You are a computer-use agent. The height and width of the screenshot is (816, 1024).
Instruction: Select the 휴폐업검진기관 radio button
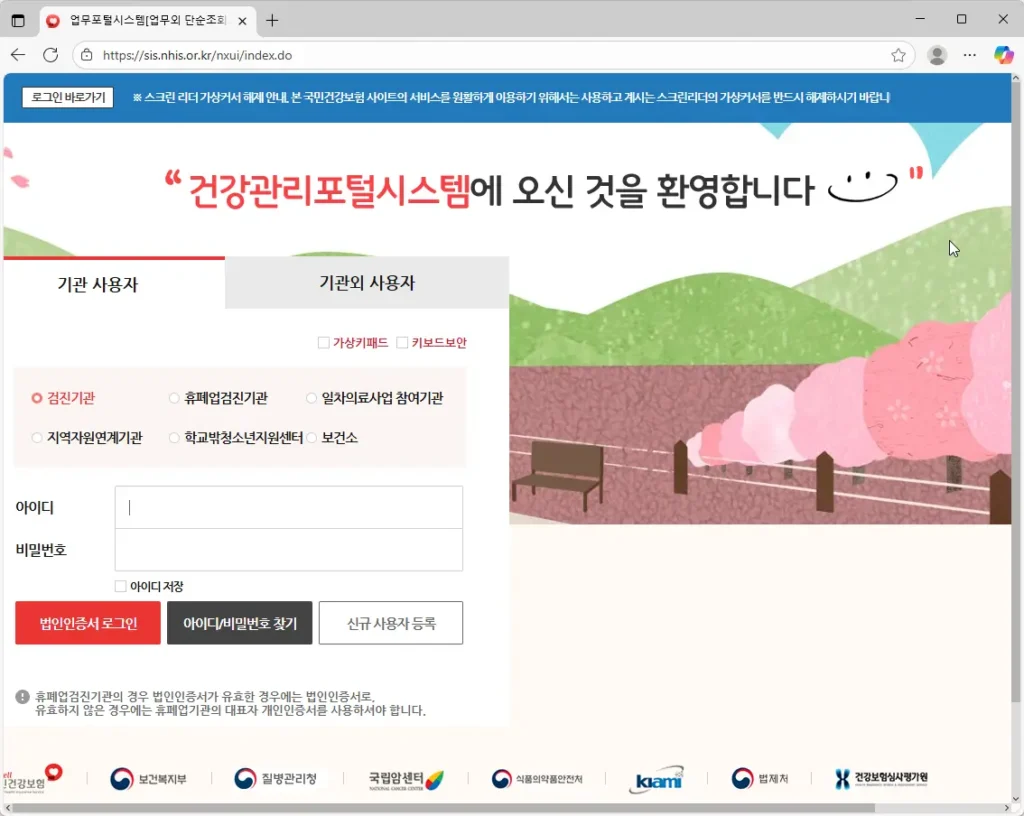pyautogui.click(x=175, y=398)
